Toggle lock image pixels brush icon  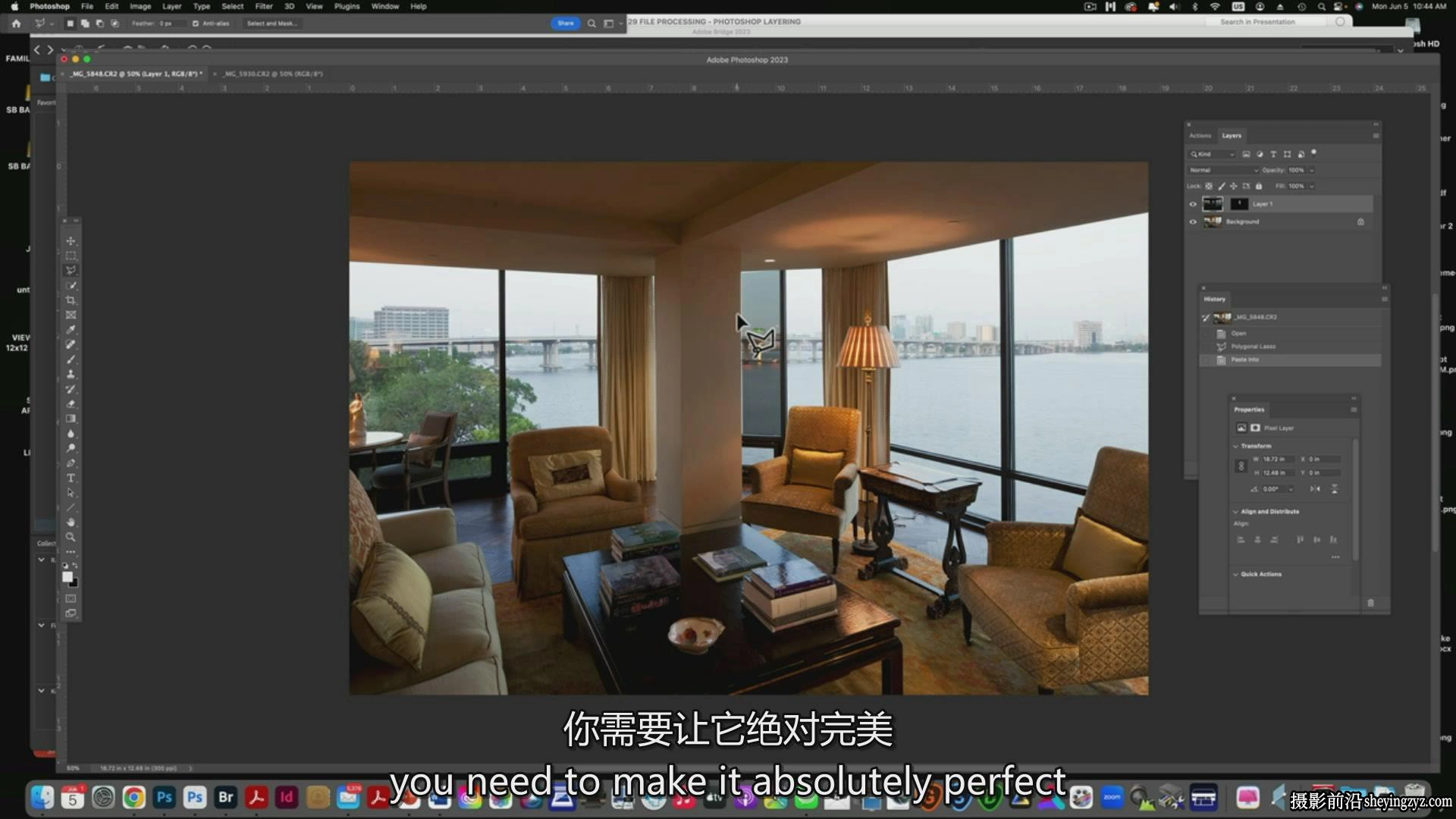pos(1221,186)
